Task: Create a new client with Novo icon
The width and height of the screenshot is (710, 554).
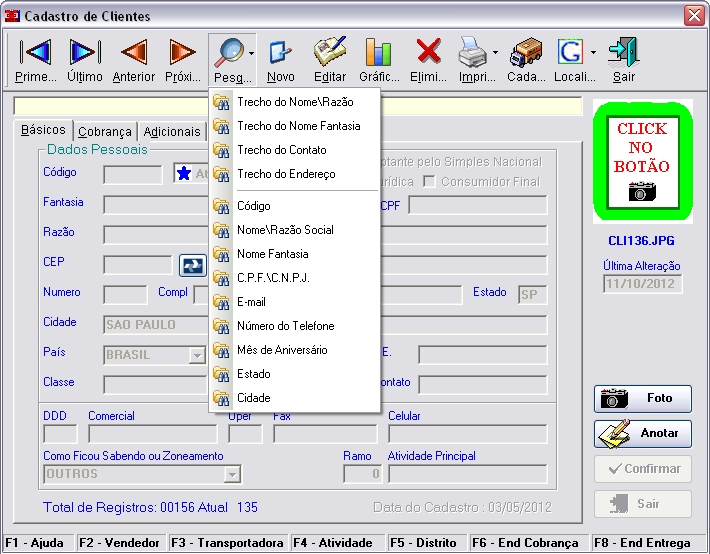Action: point(281,59)
